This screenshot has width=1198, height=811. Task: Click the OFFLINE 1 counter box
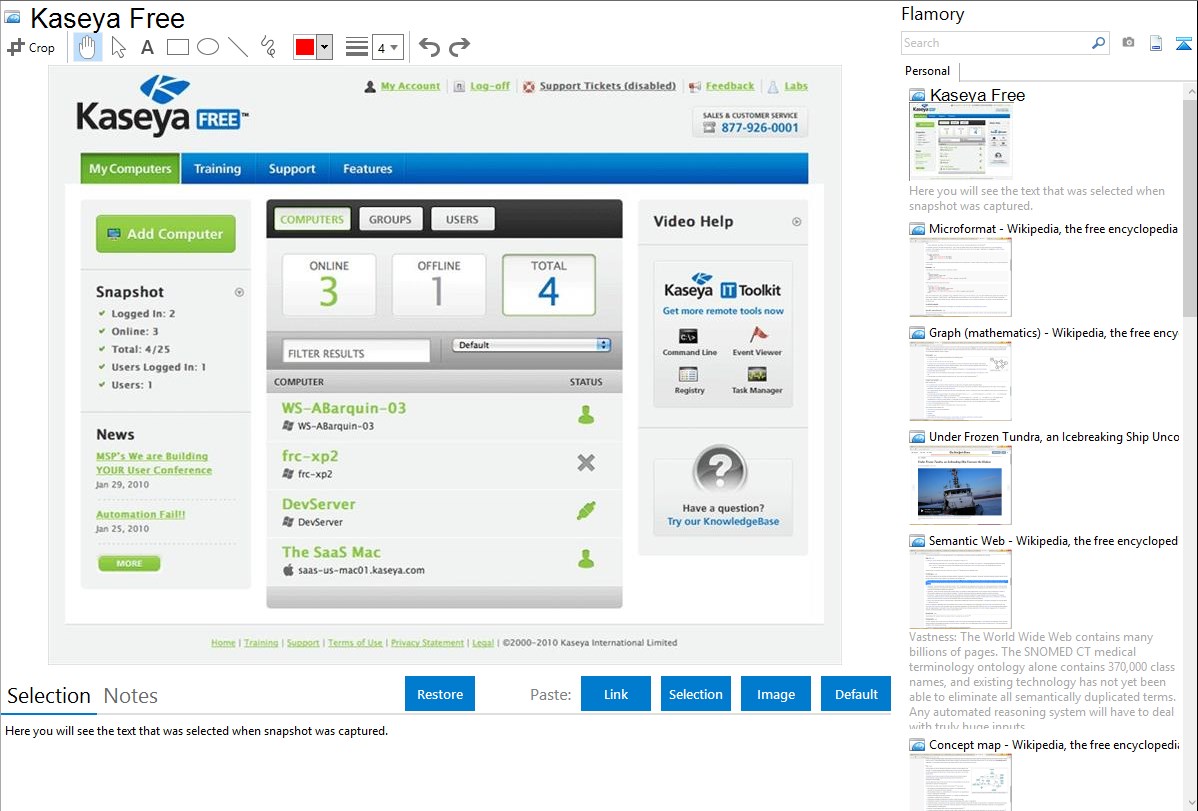tap(439, 285)
